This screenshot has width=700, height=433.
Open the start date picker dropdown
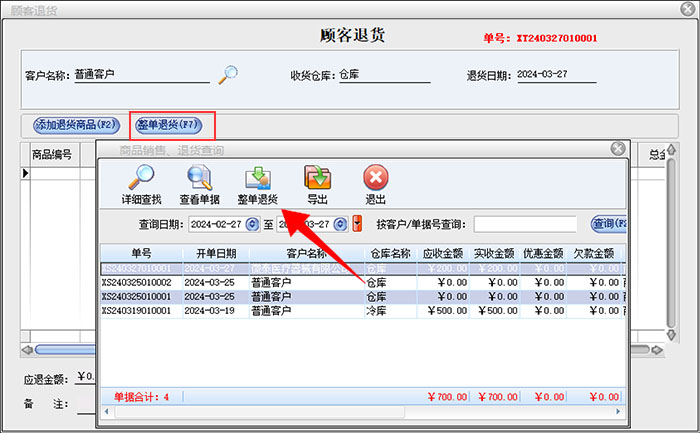(x=252, y=224)
